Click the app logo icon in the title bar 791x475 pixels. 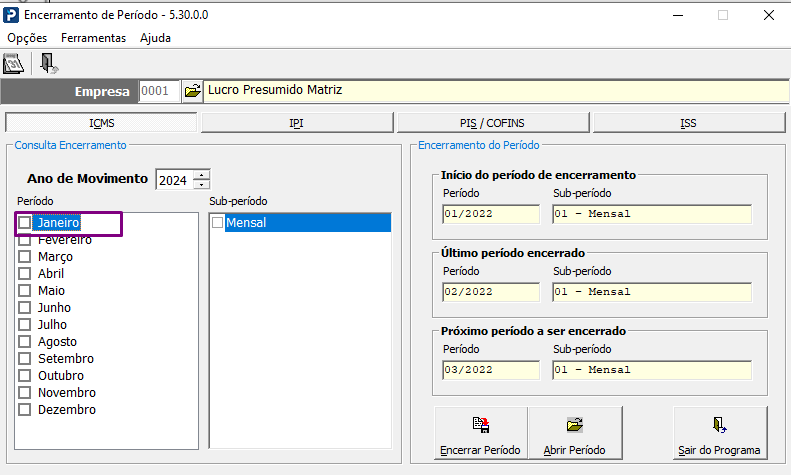(11, 15)
